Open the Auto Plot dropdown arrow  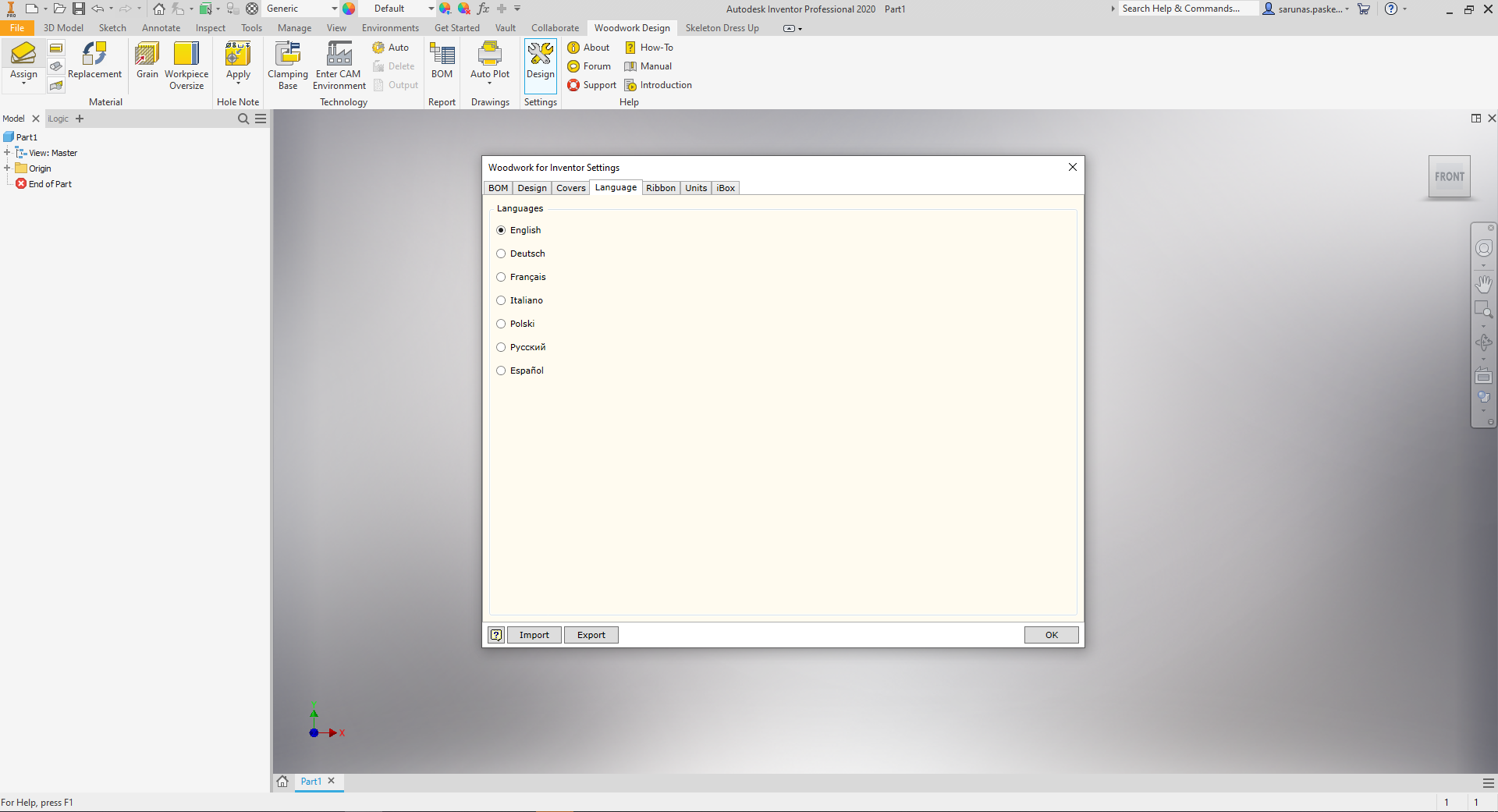489,83
